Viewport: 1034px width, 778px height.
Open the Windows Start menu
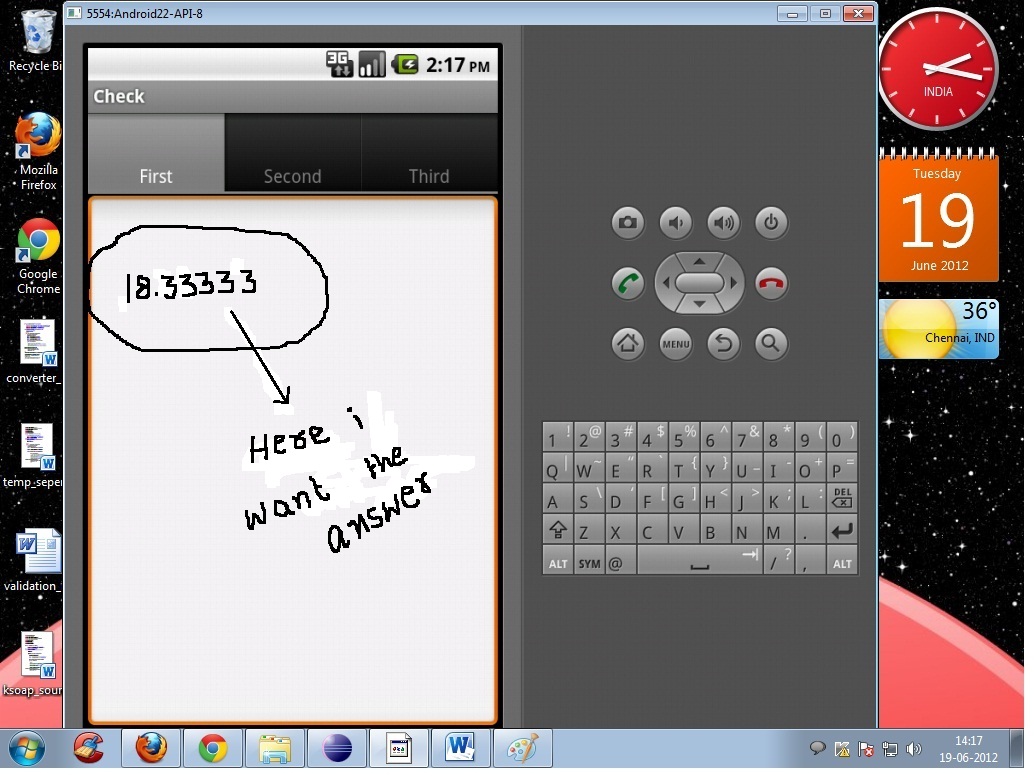[x=26, y=748]
